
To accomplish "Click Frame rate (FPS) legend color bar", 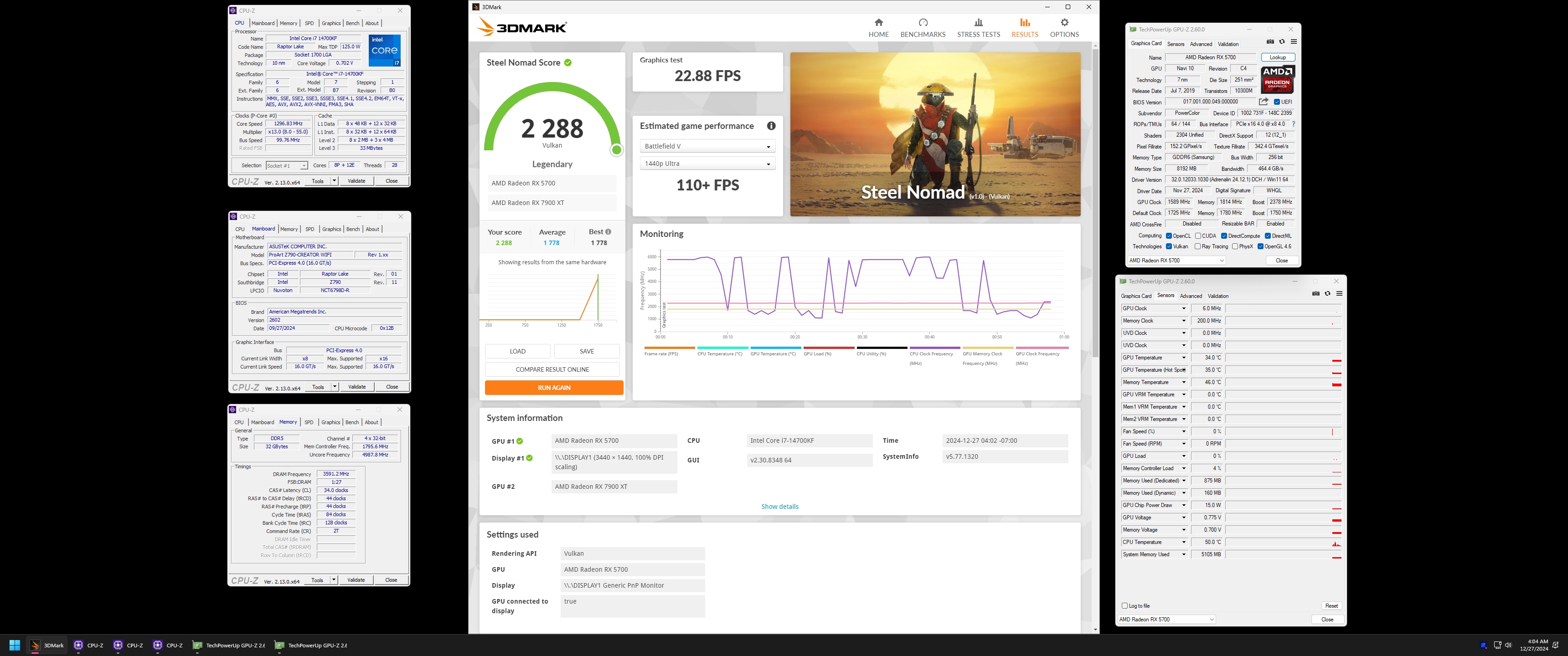I will point(670,348).
